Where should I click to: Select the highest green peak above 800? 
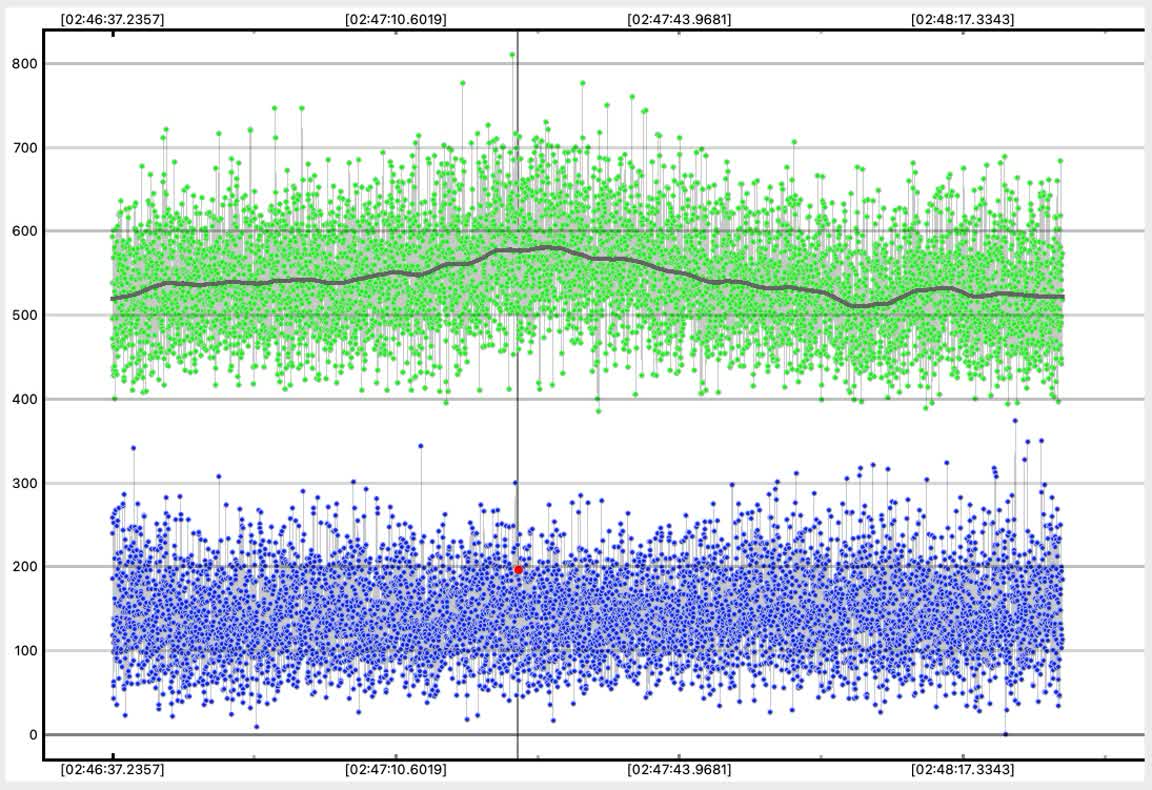pyautogui.click(x=513, y=55)
